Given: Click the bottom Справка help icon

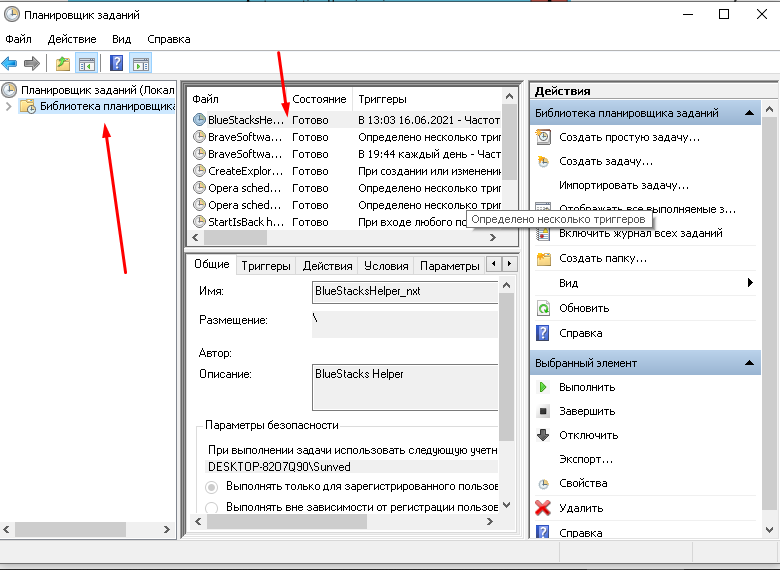Looking at the screenshot, I should (x=543, y=532).
